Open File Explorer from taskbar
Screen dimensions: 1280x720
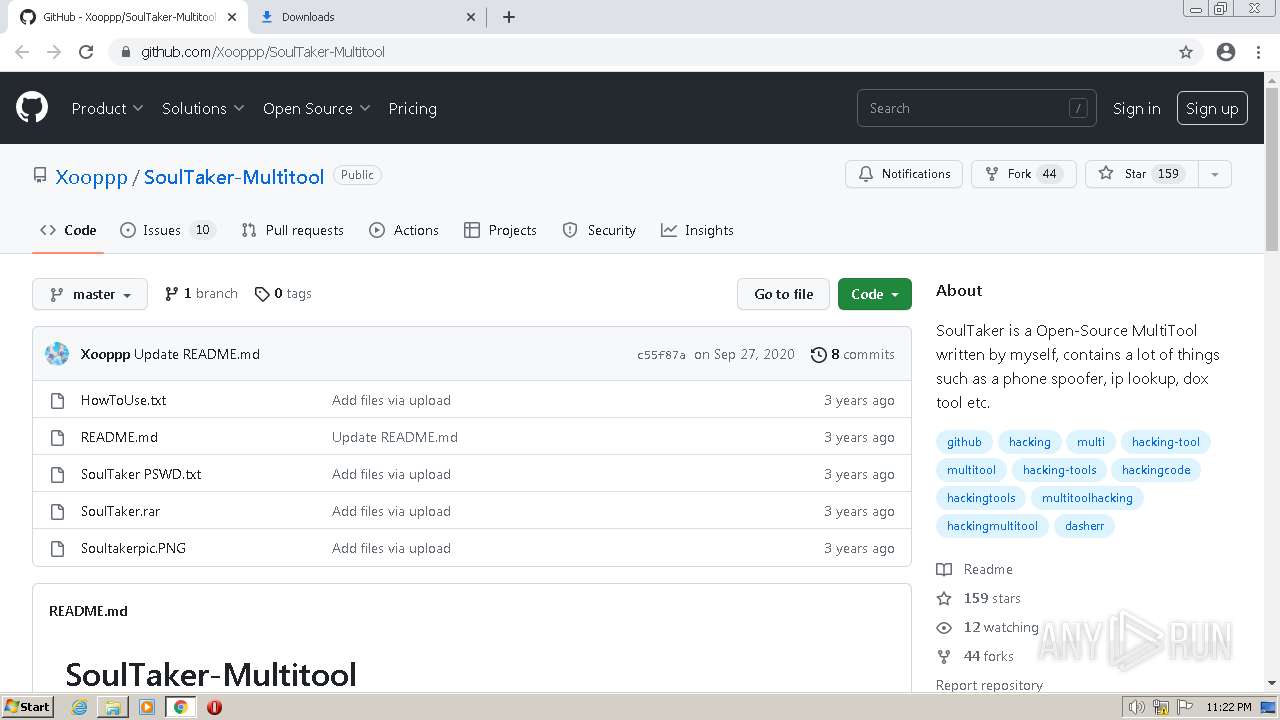113,707
